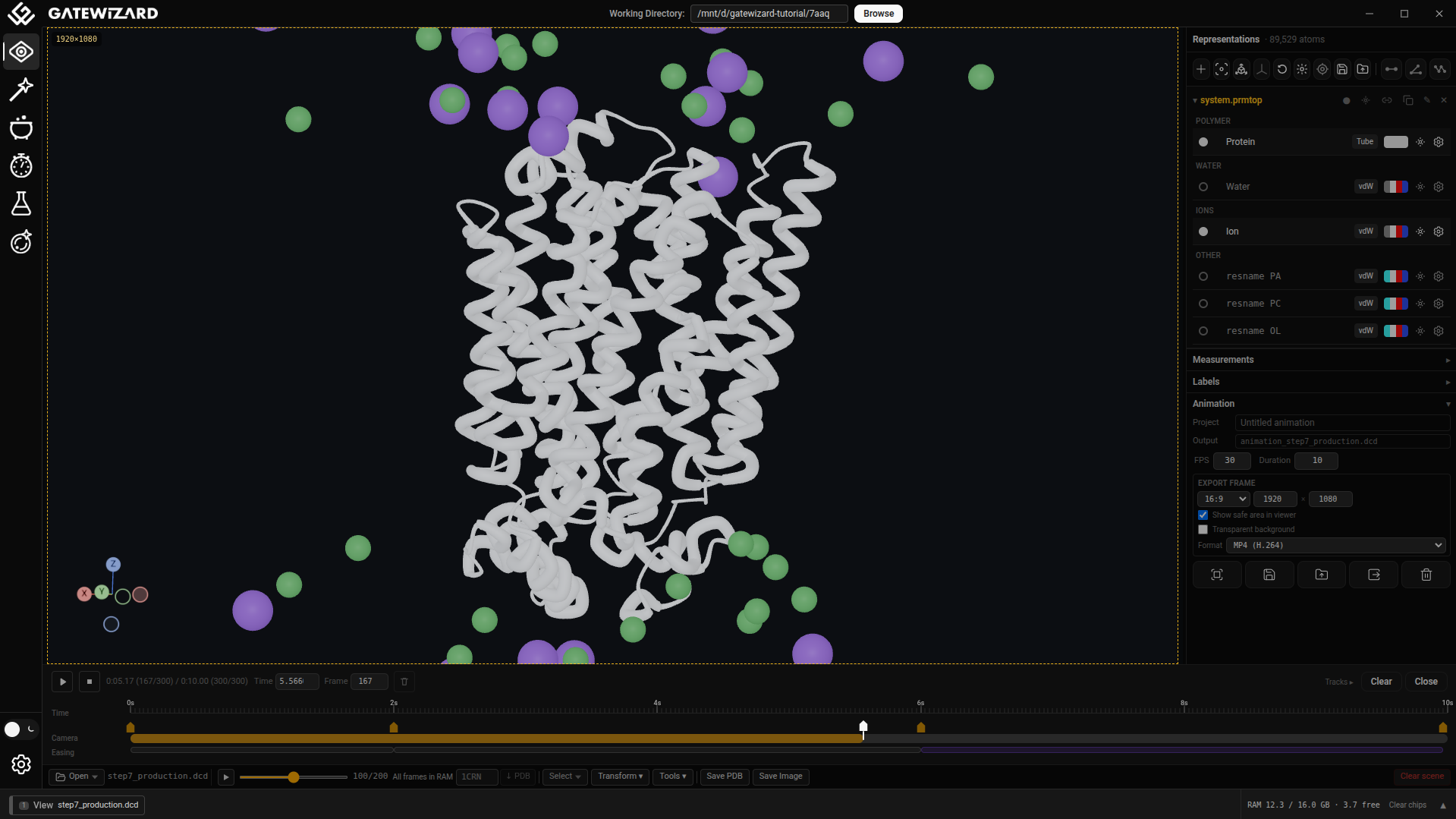The height and width of the screenshot is (819, 1456).
Task: Click the link icon beside system.prmtop
Action: [x=1387, y=100]
